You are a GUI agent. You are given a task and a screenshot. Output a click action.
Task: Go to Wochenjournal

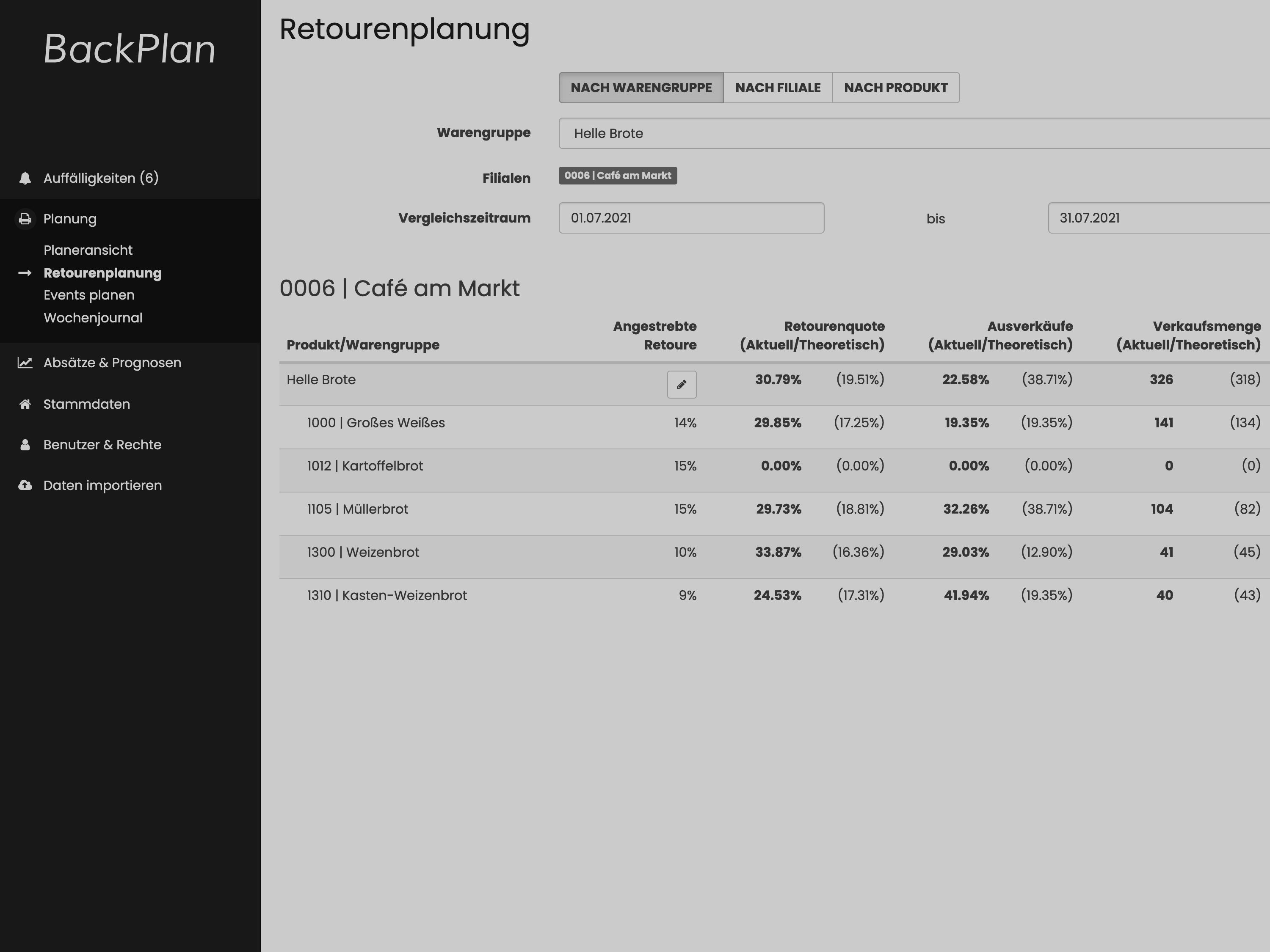pyautogui.click(x=93, y=318)
